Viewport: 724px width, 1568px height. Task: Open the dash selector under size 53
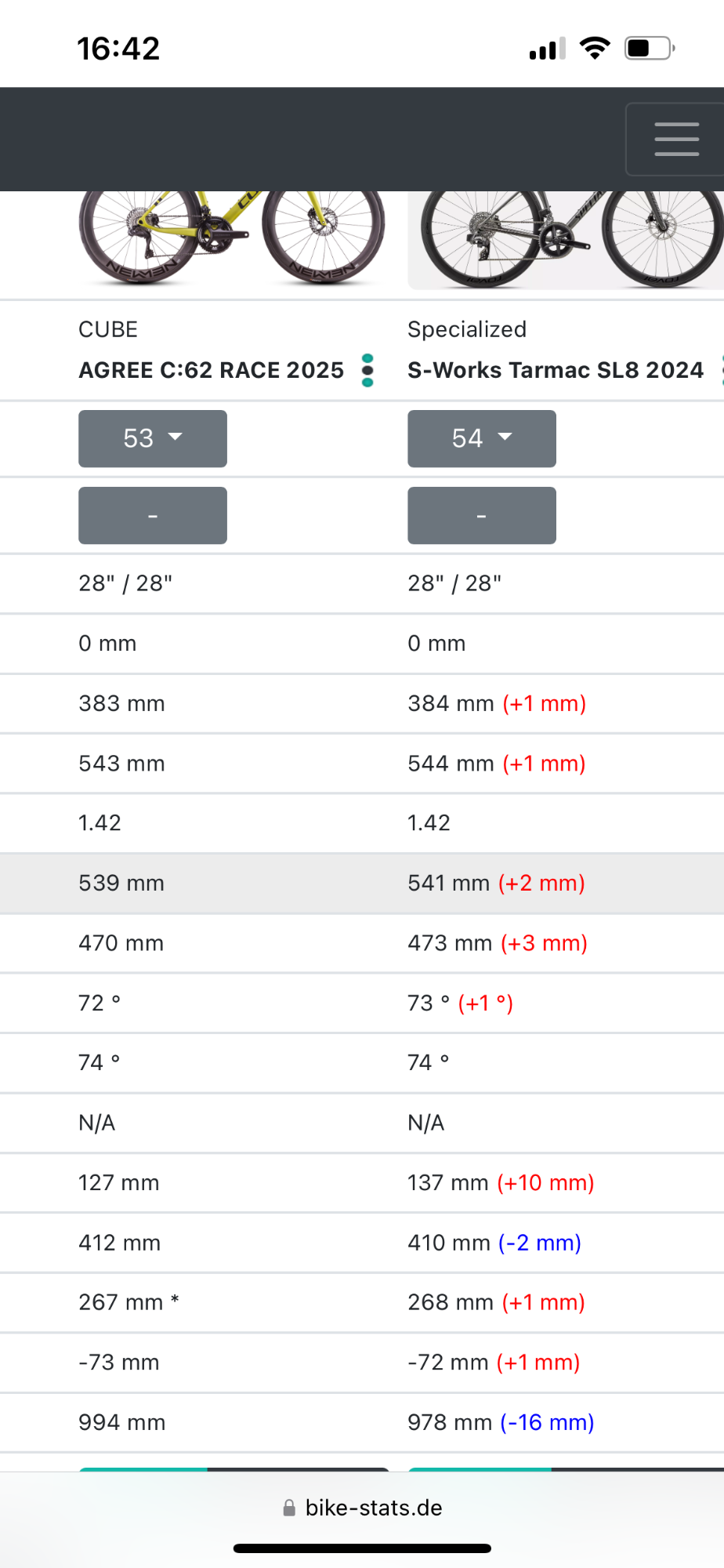(x=153, y=516)
